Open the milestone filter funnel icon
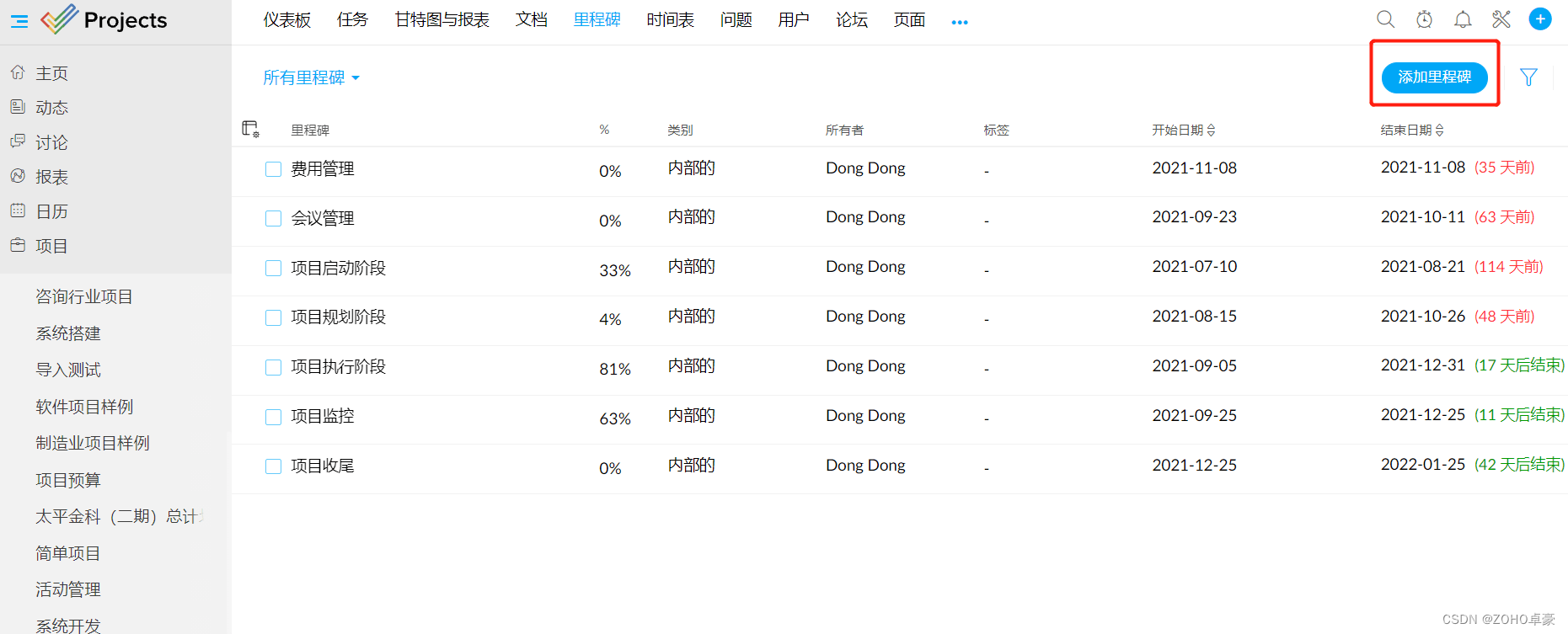 1528,77
